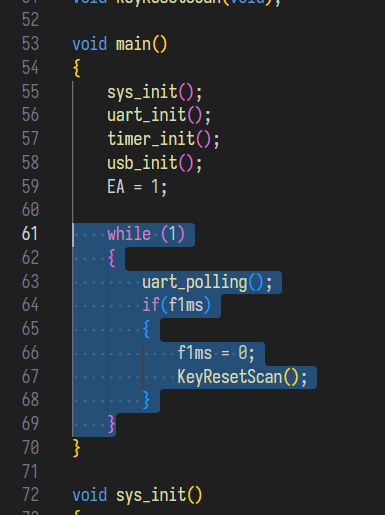Click line number 72 in the gutter
Viewport: 385px width, 515px height.
(30, 495)
